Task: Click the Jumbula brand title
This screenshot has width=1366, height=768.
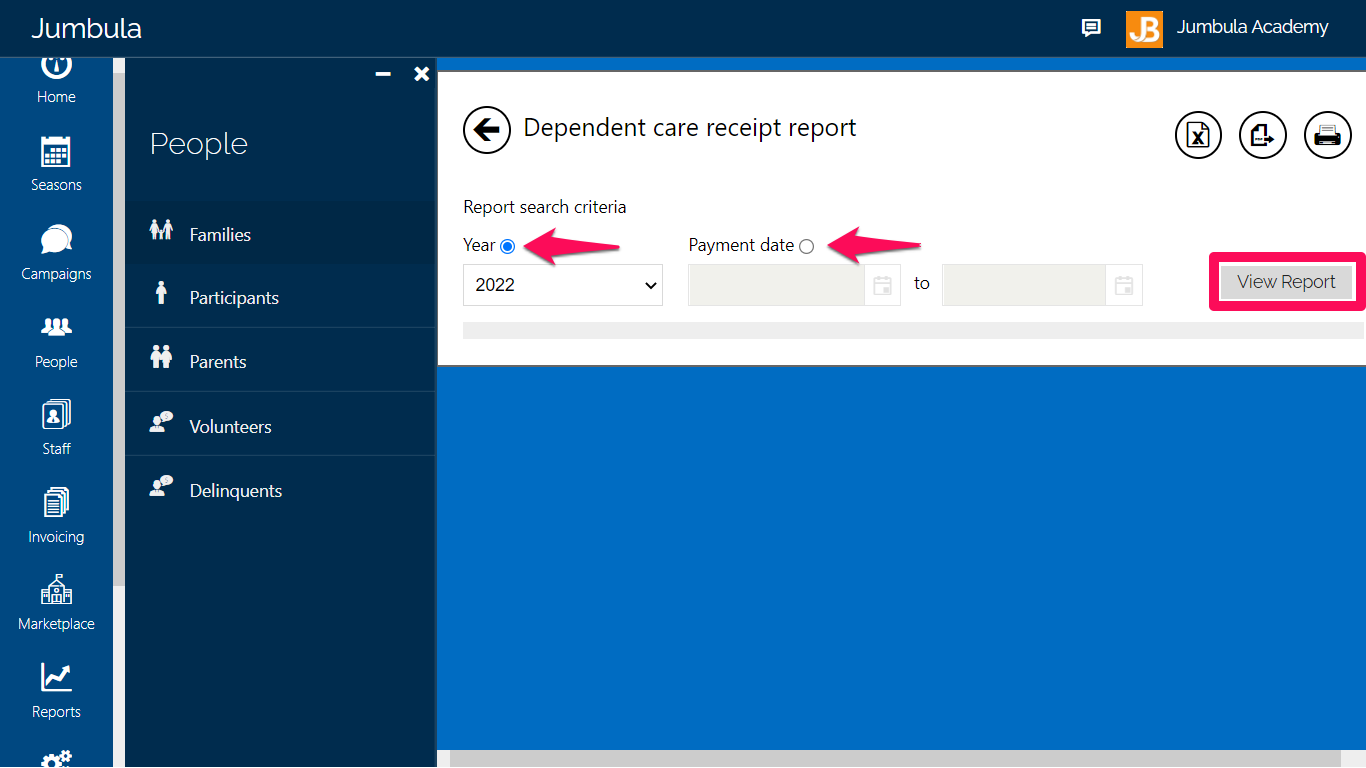Action: pyautogui.click(x=86, y=28)
